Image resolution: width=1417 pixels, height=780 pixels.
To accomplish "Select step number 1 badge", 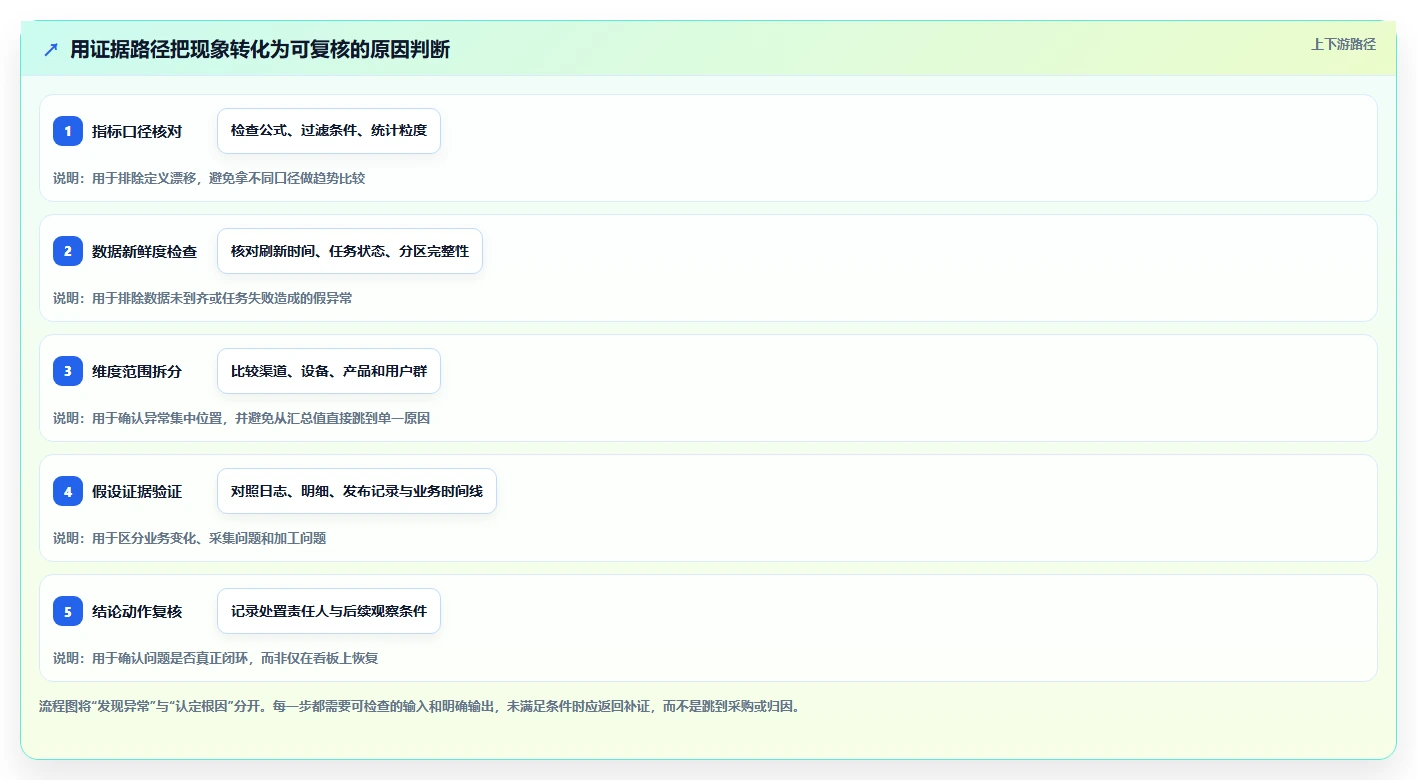I will [68, 131].
